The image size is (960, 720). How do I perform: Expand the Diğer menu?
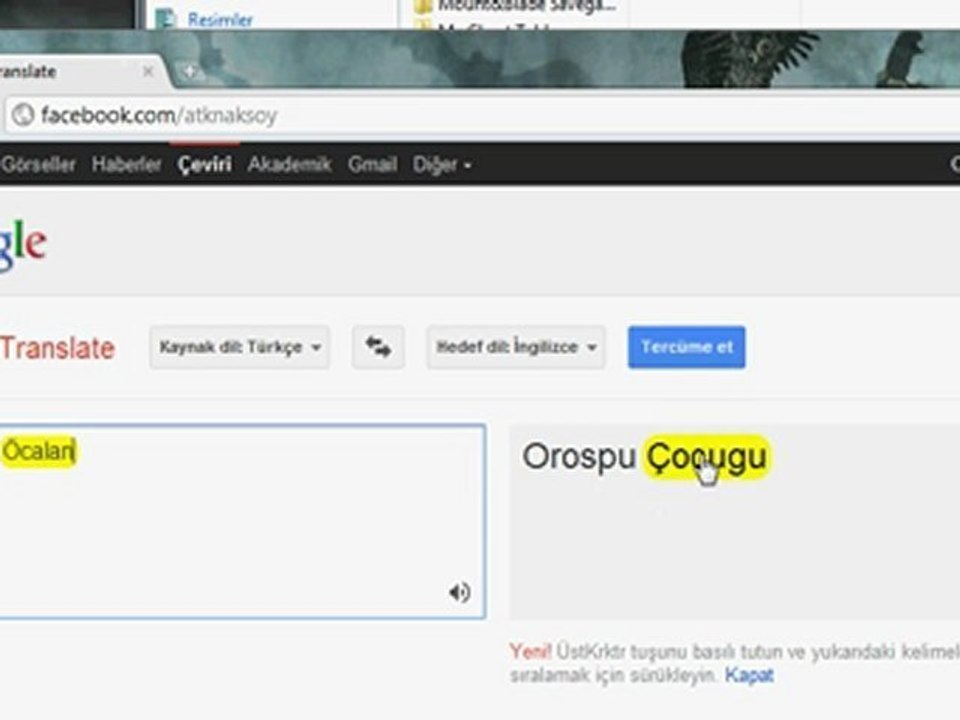[442, 165]
